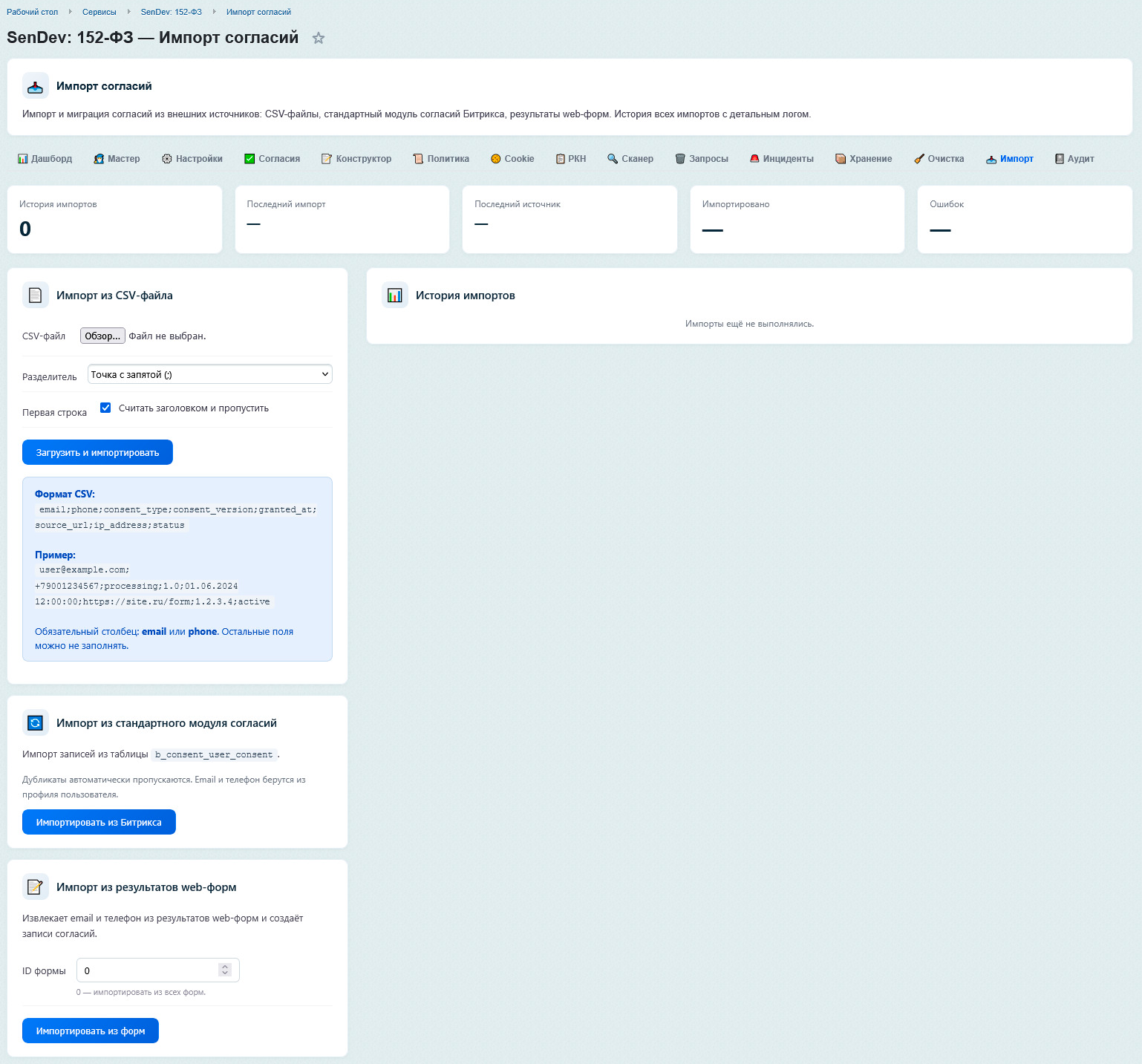
Task: Open the Cookie icon tab
Action: [496, 159]
